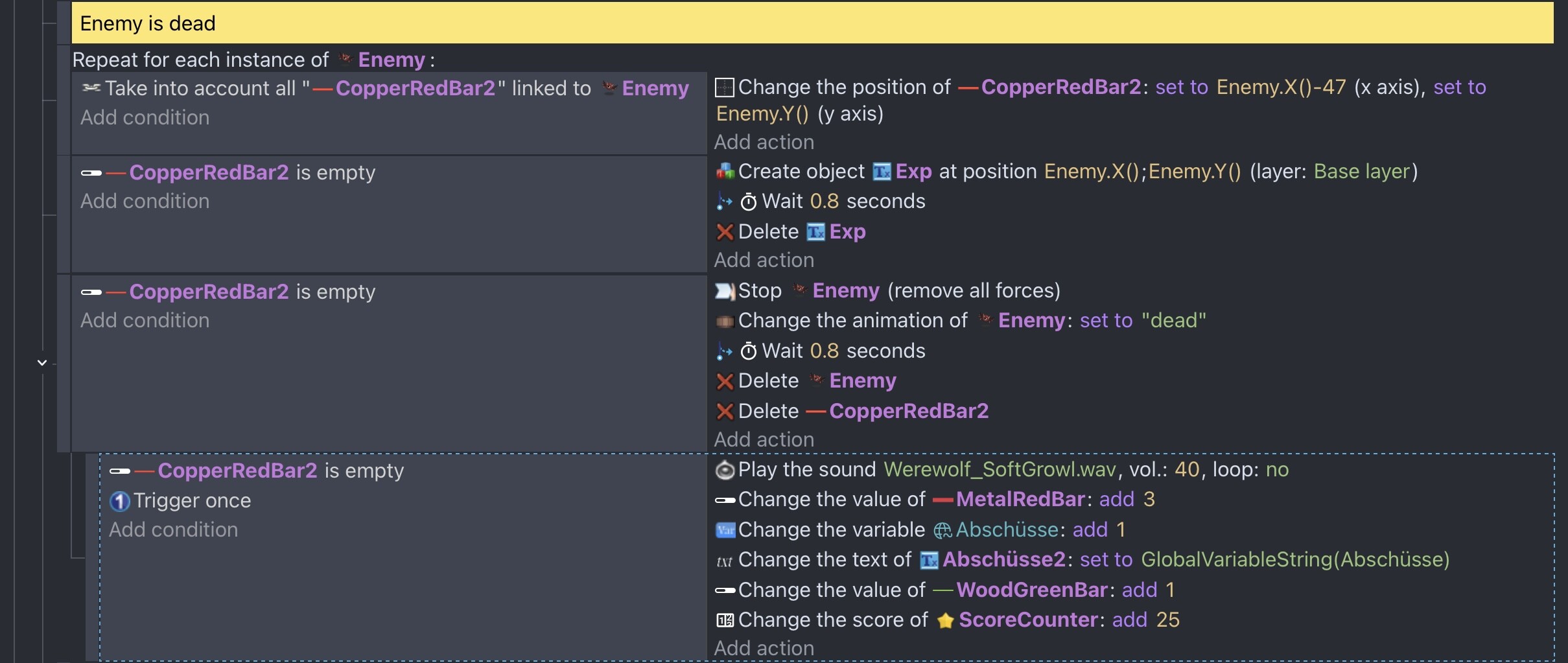Add action below 'Change the position' action
Screen dimensions: 1568x663
point(764,142)
